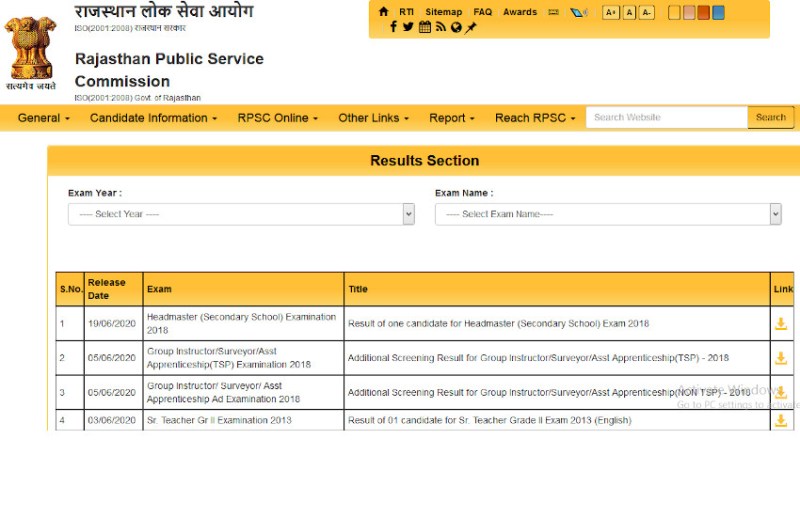Viewport: 800px width, 517px height.
Task: Expand the Report menu
Action: (452, 118)
